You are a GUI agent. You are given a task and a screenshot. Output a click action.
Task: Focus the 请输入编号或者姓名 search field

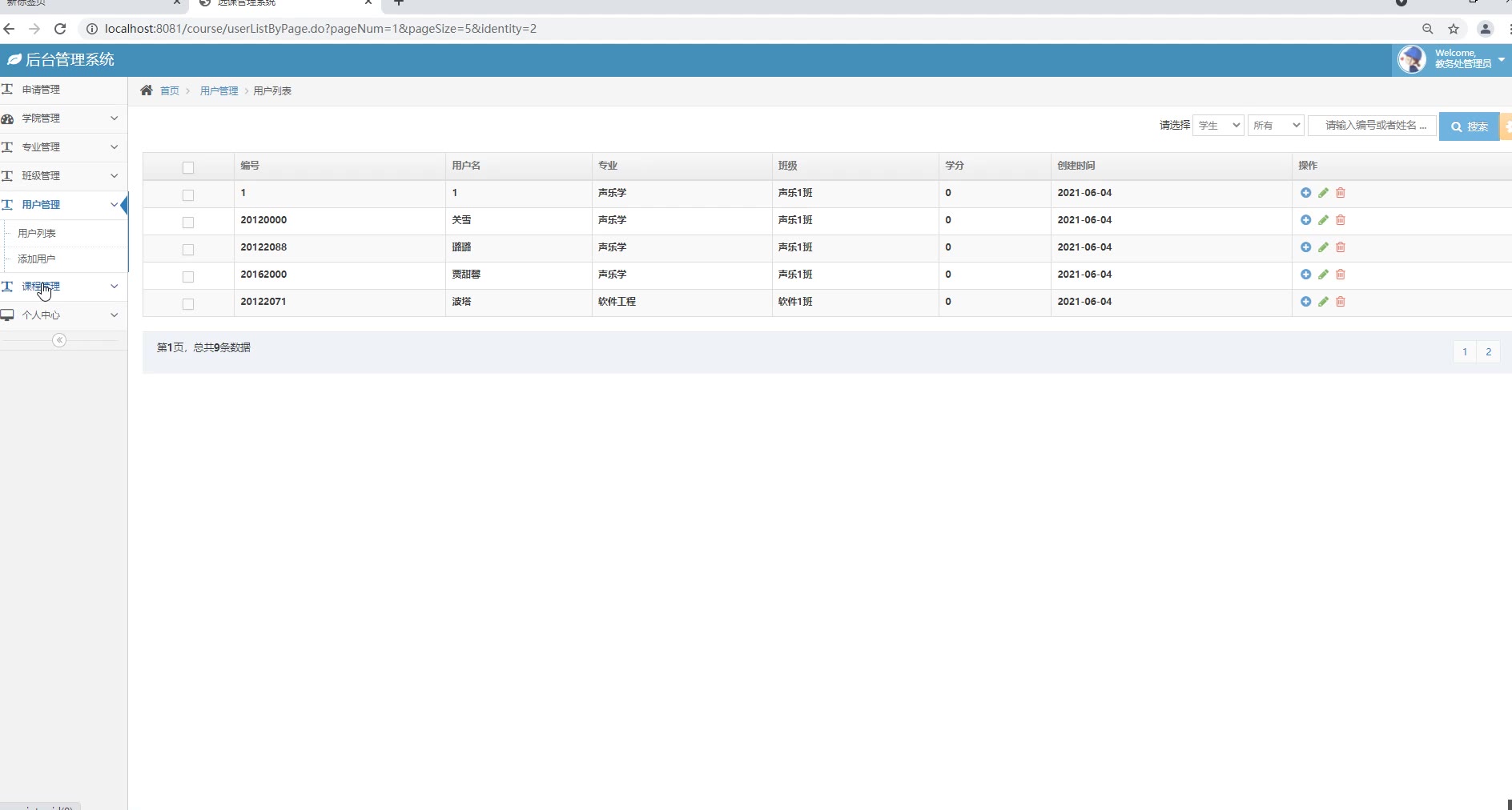(1372, 126)
